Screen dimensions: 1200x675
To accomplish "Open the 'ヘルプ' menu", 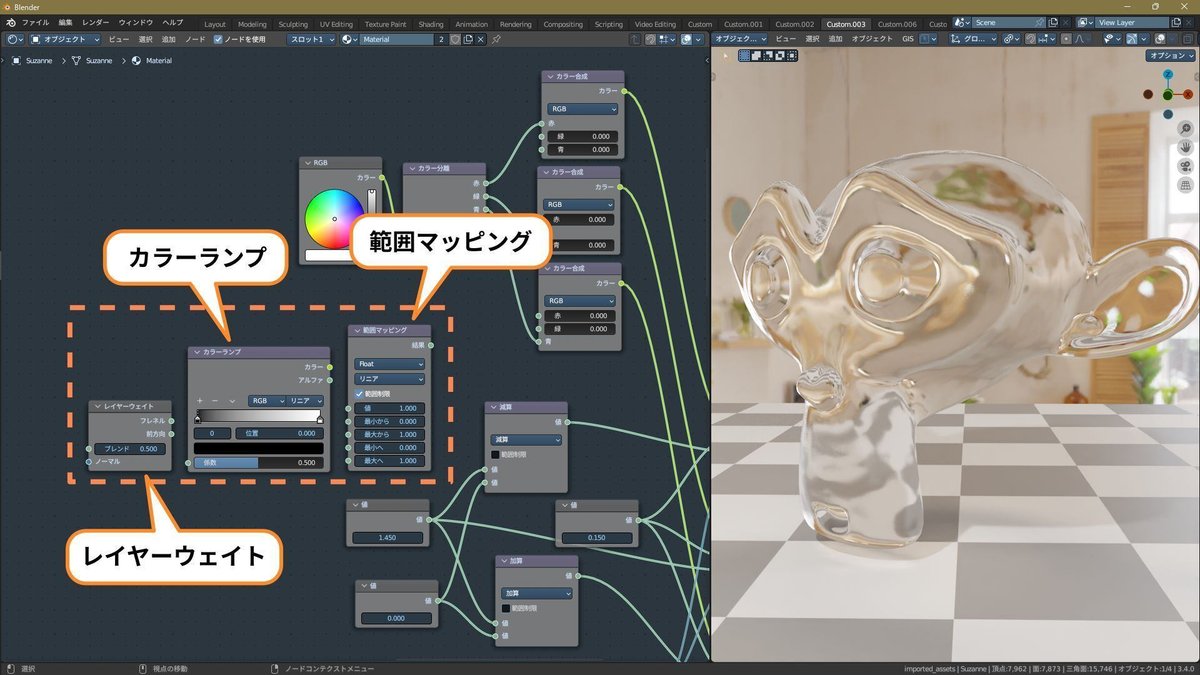I will tap(172, 22).
